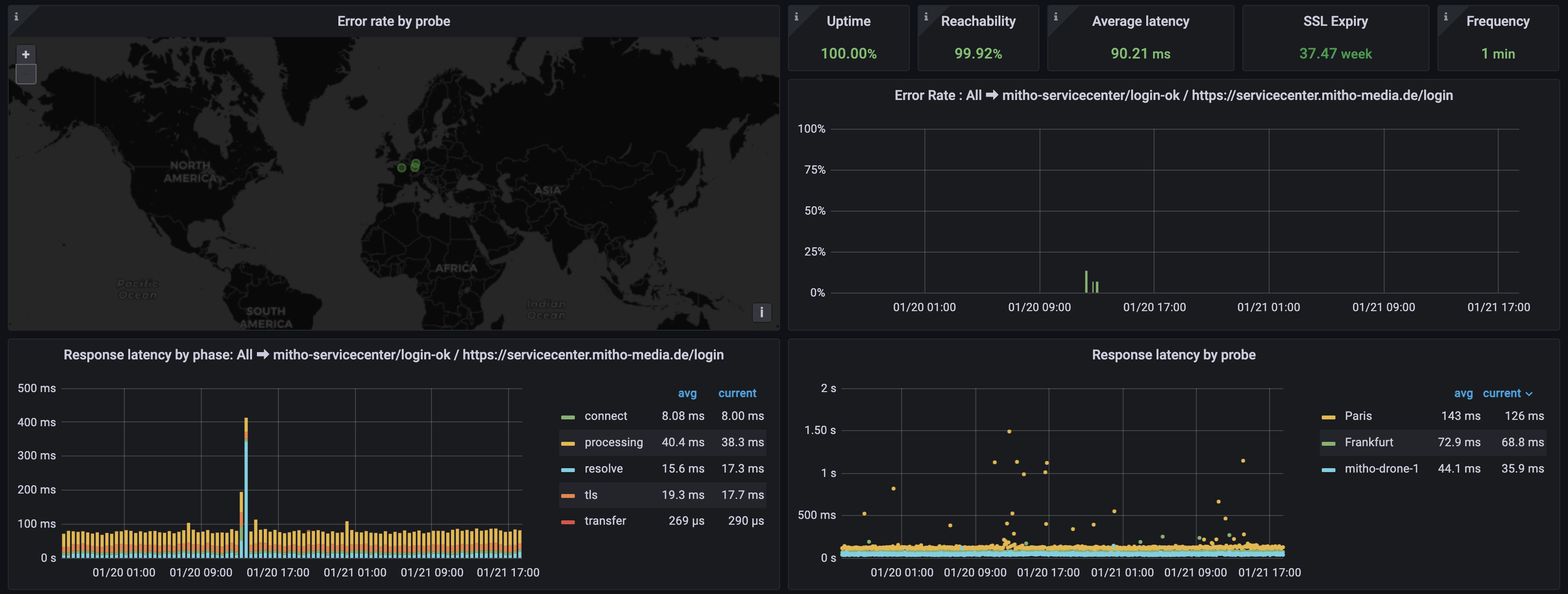Open map attribution info button
1568x594 pixels.
pyautogui.click(x=762, y=312)
